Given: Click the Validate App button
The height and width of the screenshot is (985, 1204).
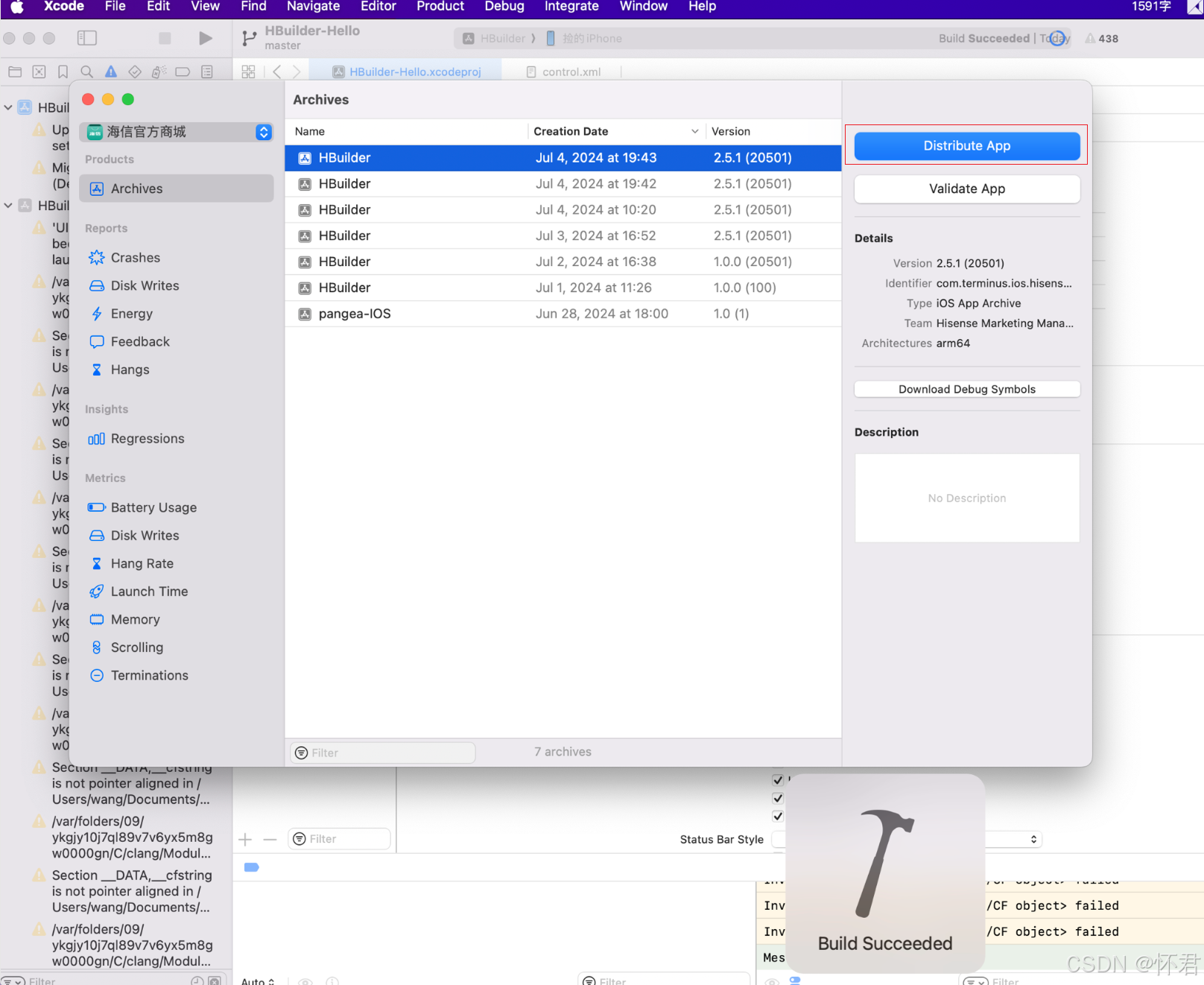Looking at the screenshot, I should 967,189.
